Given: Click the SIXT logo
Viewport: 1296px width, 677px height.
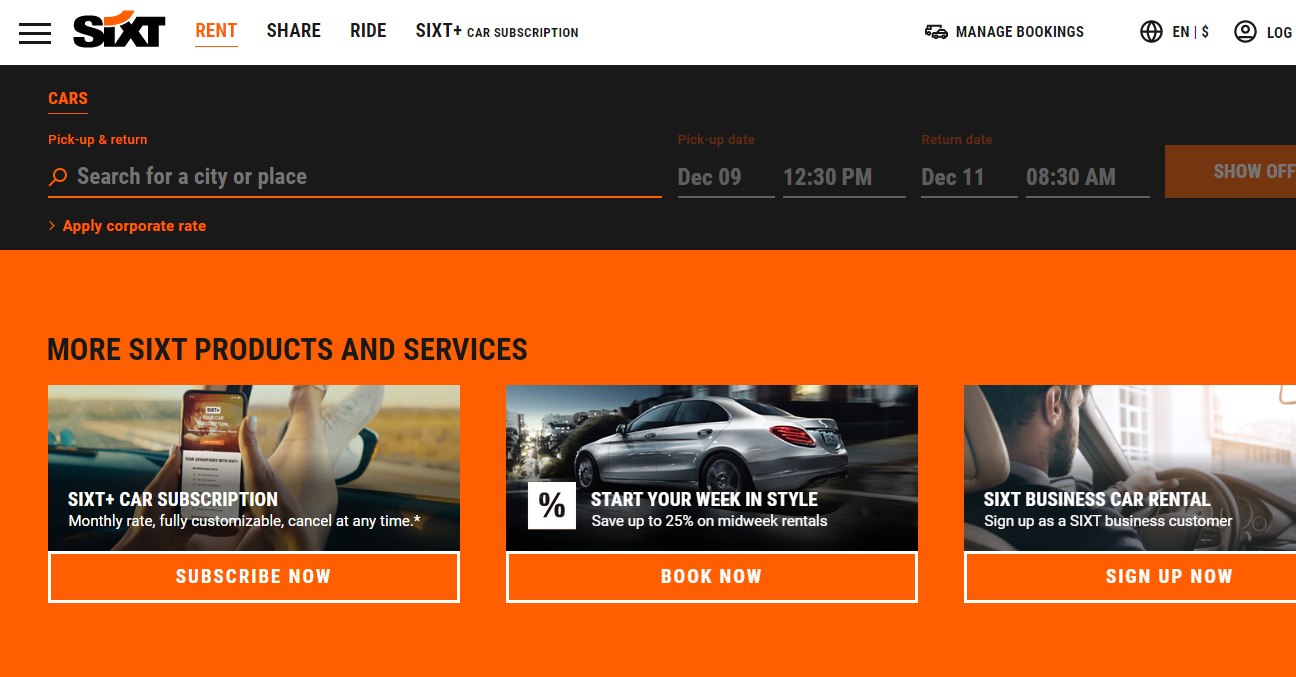Looking at the screenshot, I should coord(119,30).
